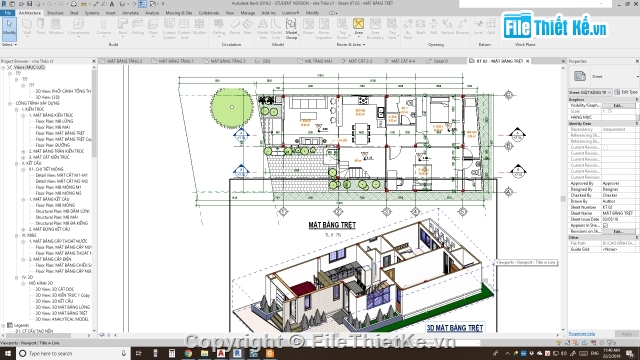The width and height of the screenshot is (640, 360).
Task: Click the Windows Start button
Action: (x=8, y=353)
